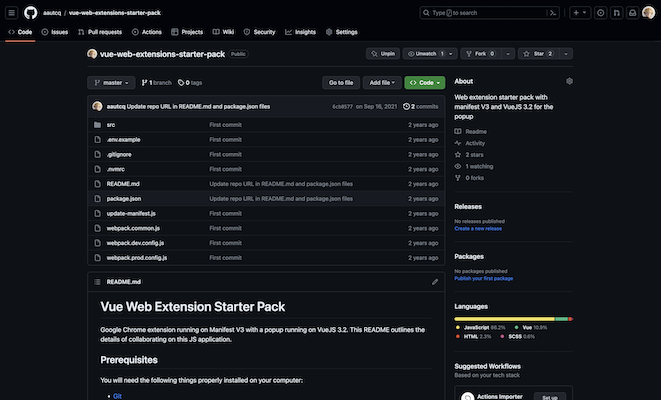Viewport: 661px width, 400px height.
Task: Open the webpack.dev.config.js file
Action: click(135, 243)
